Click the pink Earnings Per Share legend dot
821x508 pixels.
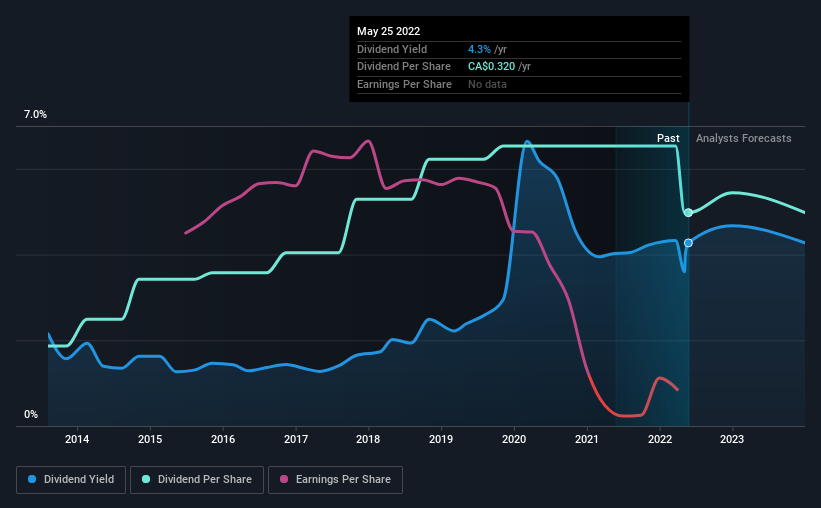(x=284, y=479)
